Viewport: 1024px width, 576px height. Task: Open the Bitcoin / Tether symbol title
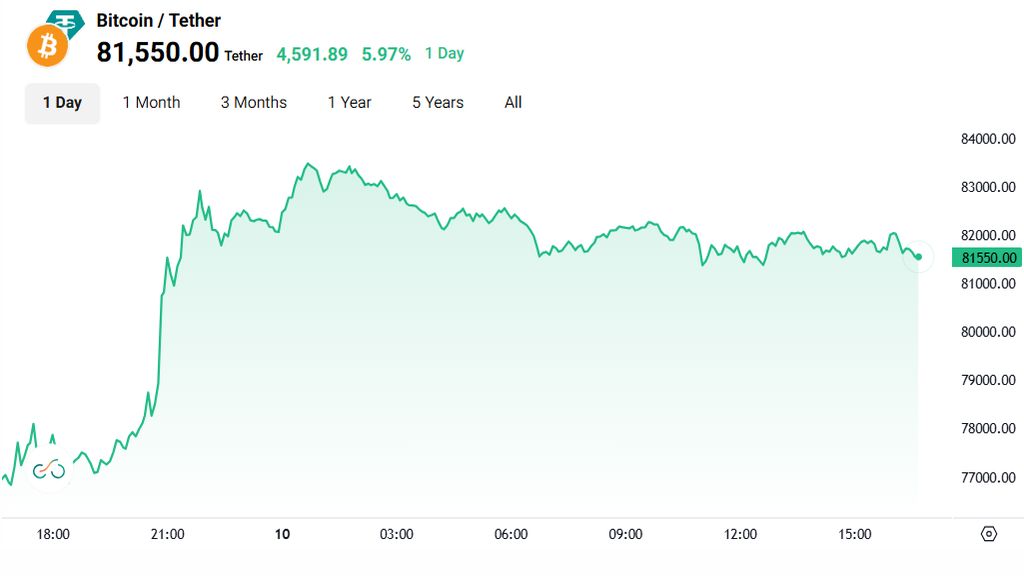(158, 20)
